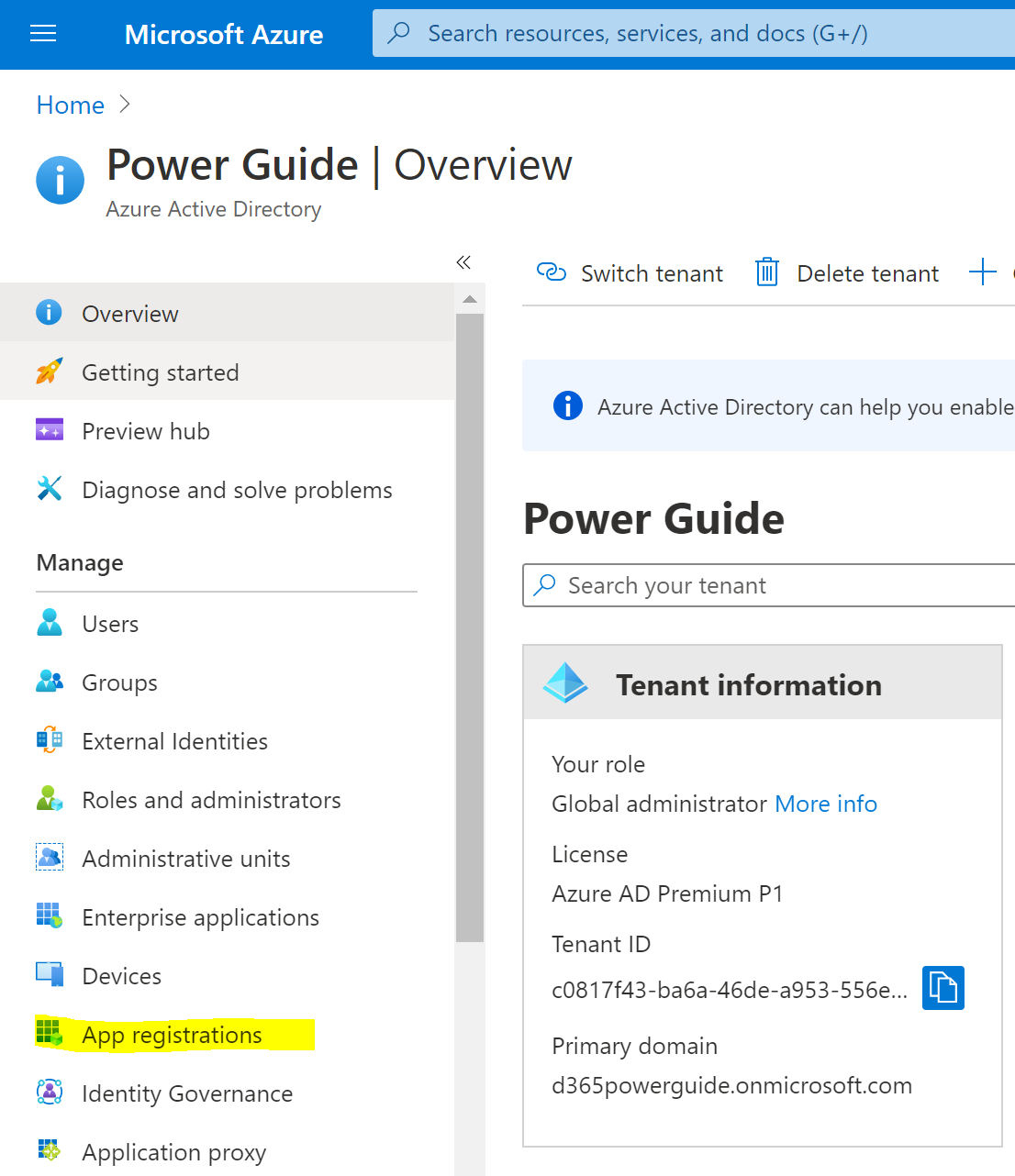The width and height of the screenshot is (1015, 1176).
Task: Open Getting started page
Action: coord(227,372)
